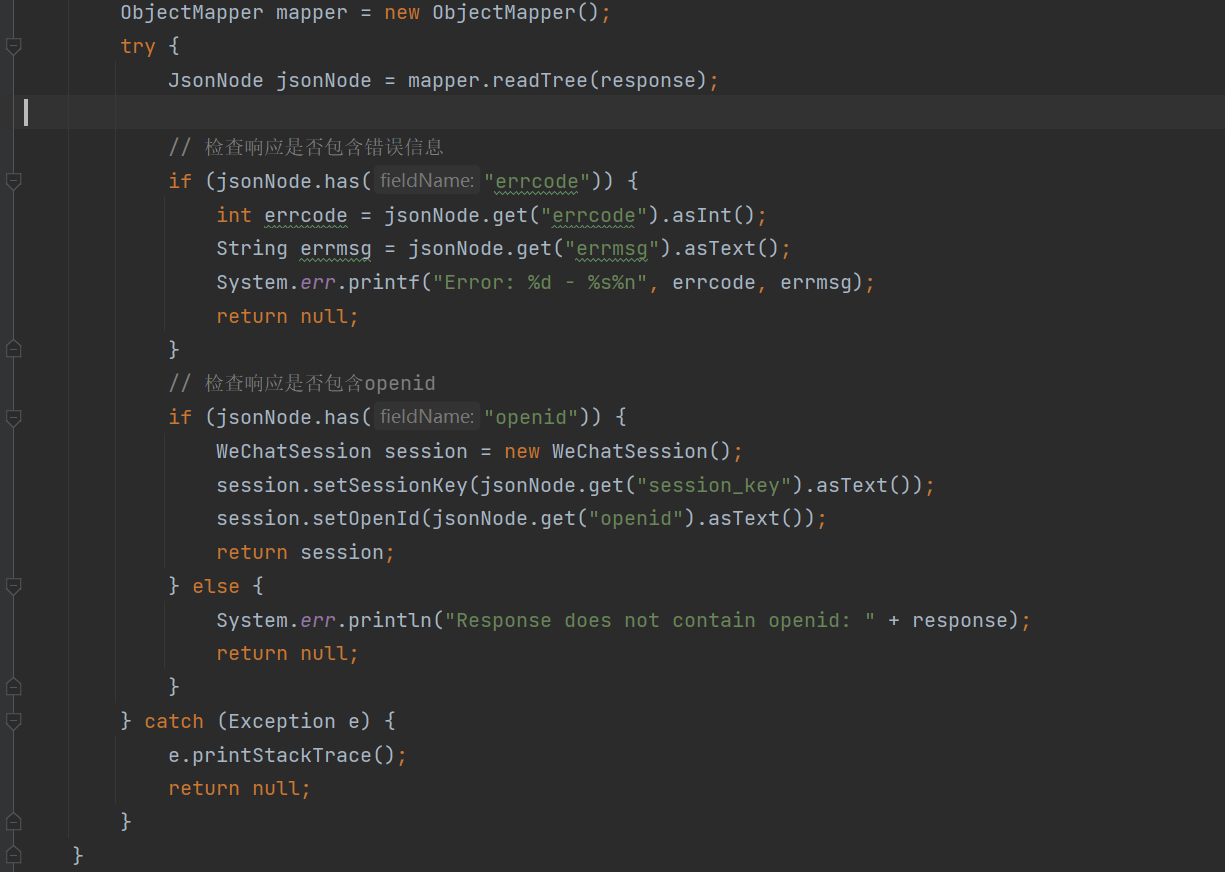1225x872 pixels.
Task: Place cursor on the try keyword
Action: pyautogui.click(x=138, y=46)
